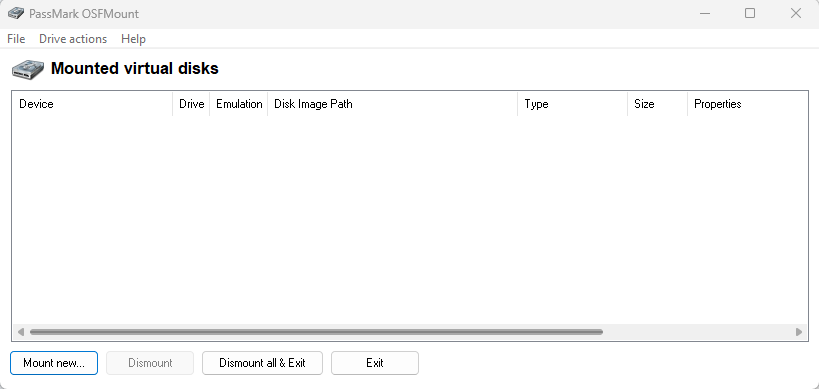This screenshot has width=819, height=389.
Task: Sort by the Emulation column header
Action: click(x=239, y=104)
